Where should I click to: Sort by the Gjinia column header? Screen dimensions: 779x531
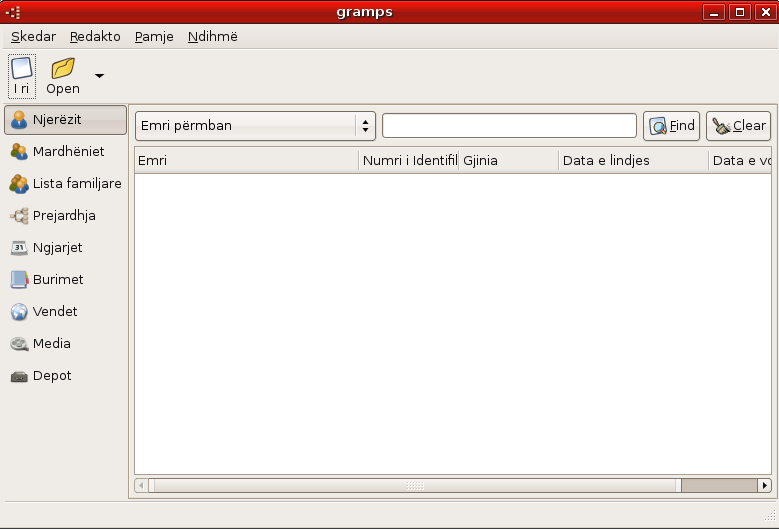[x=509, y=160]
